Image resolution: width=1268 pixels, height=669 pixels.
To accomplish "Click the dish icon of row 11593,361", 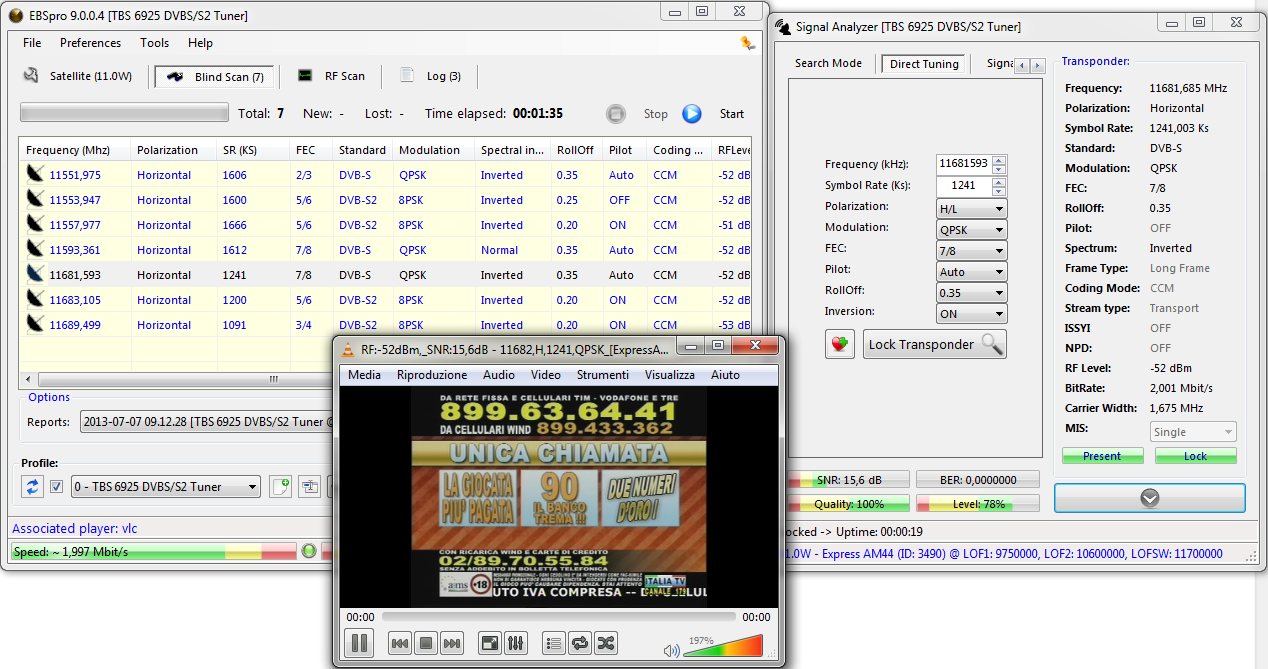I will pyautogui.click(x=35, y=250).
